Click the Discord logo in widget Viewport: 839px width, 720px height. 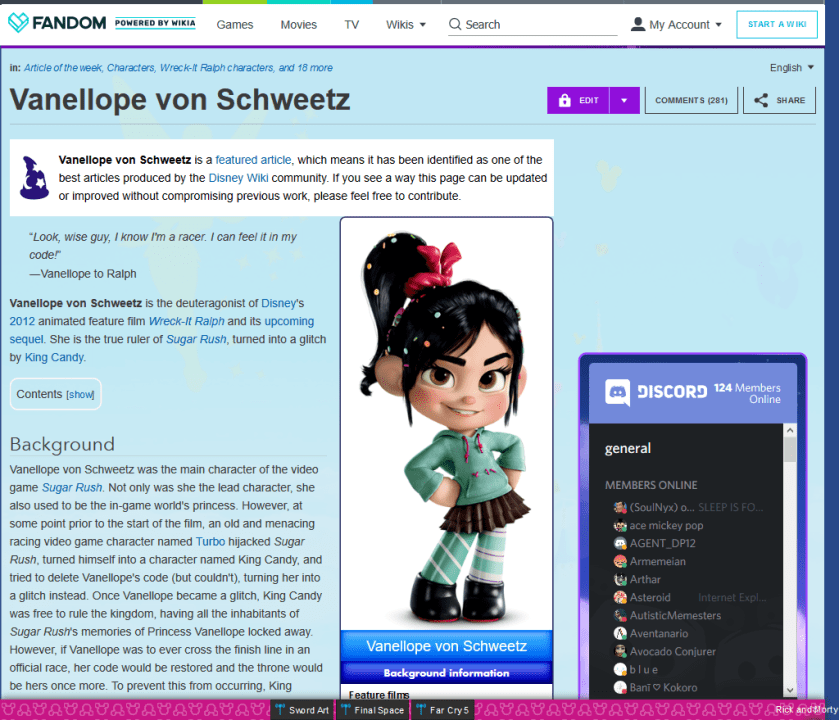pyautogui.click(x=617, y=391)
